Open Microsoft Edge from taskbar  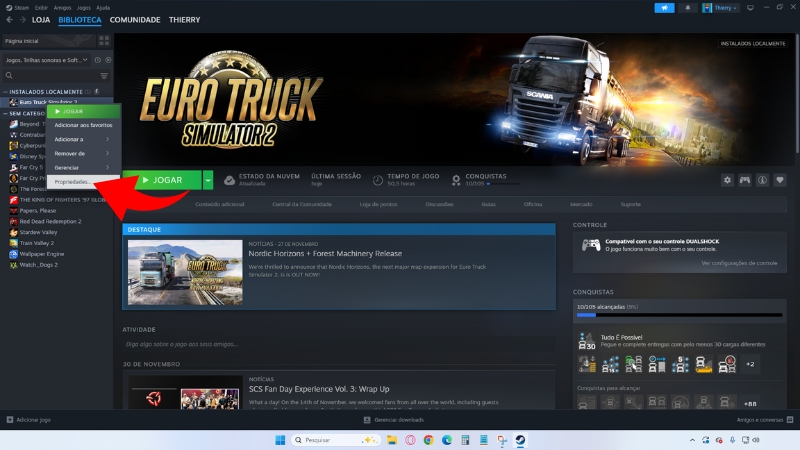(447, 440)
